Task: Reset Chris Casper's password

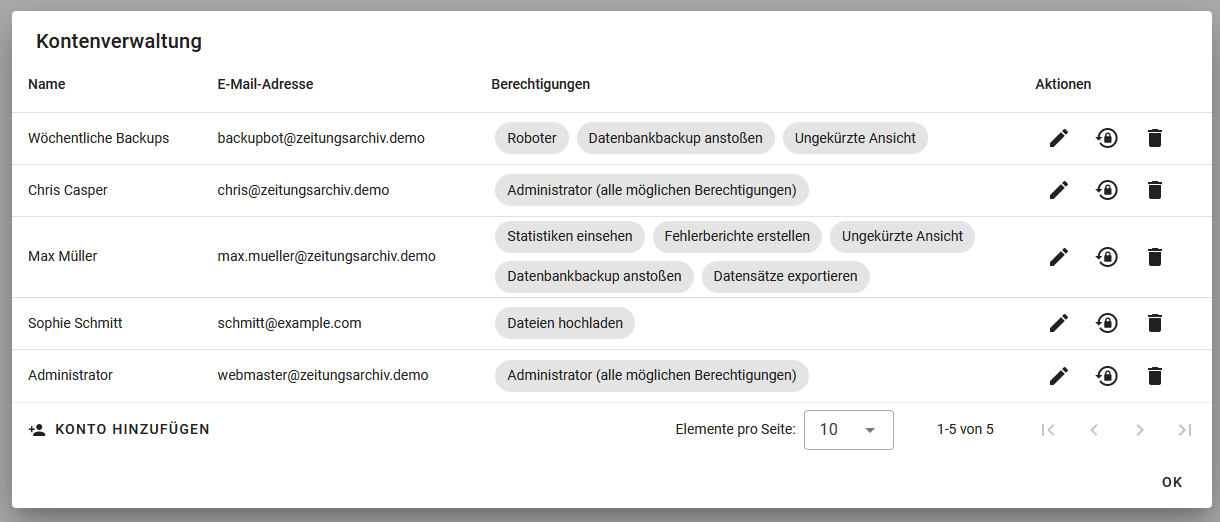Action: [x=1107, y=190]
